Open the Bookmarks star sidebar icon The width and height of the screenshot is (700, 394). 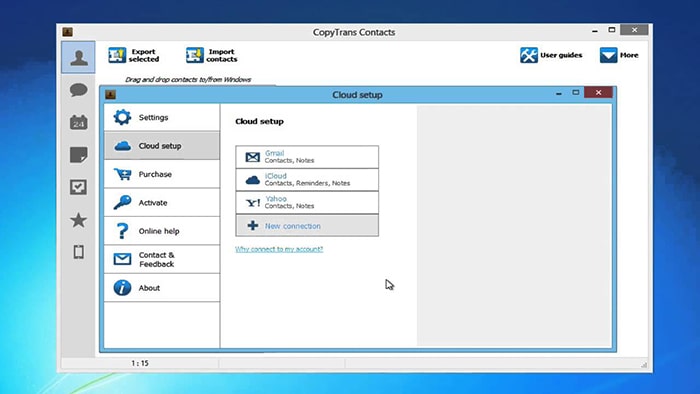coord(79,220)
